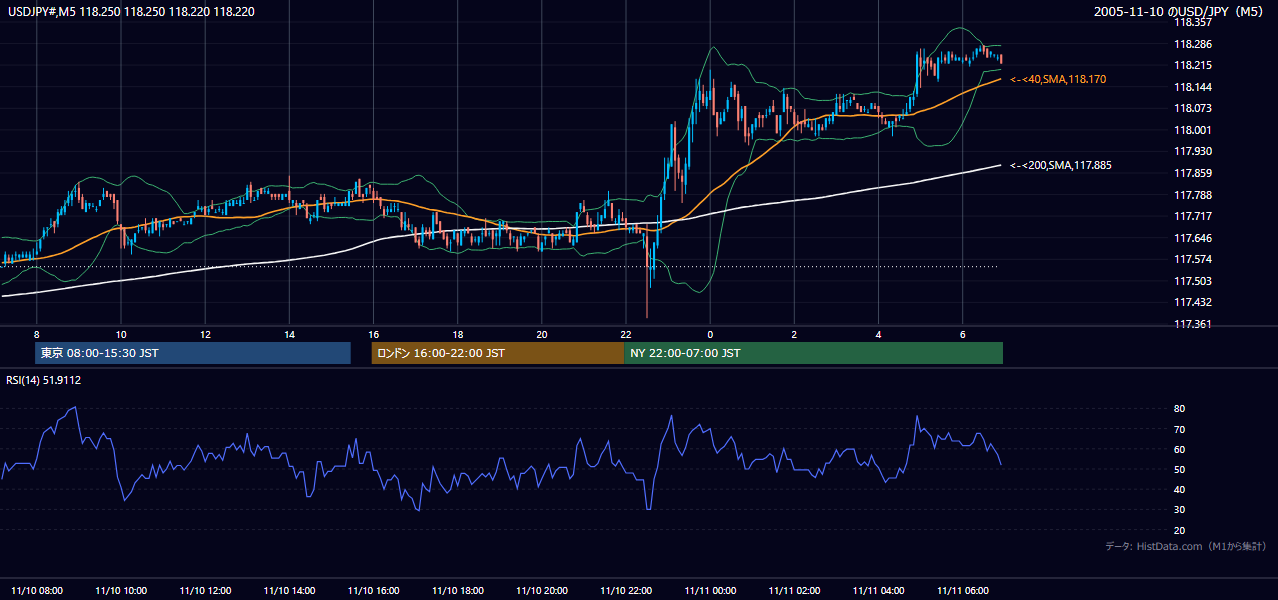Click hour marker 18 under the price chart
The height and width of the screenshot is (600, 1278).
(x=457, y=334)
